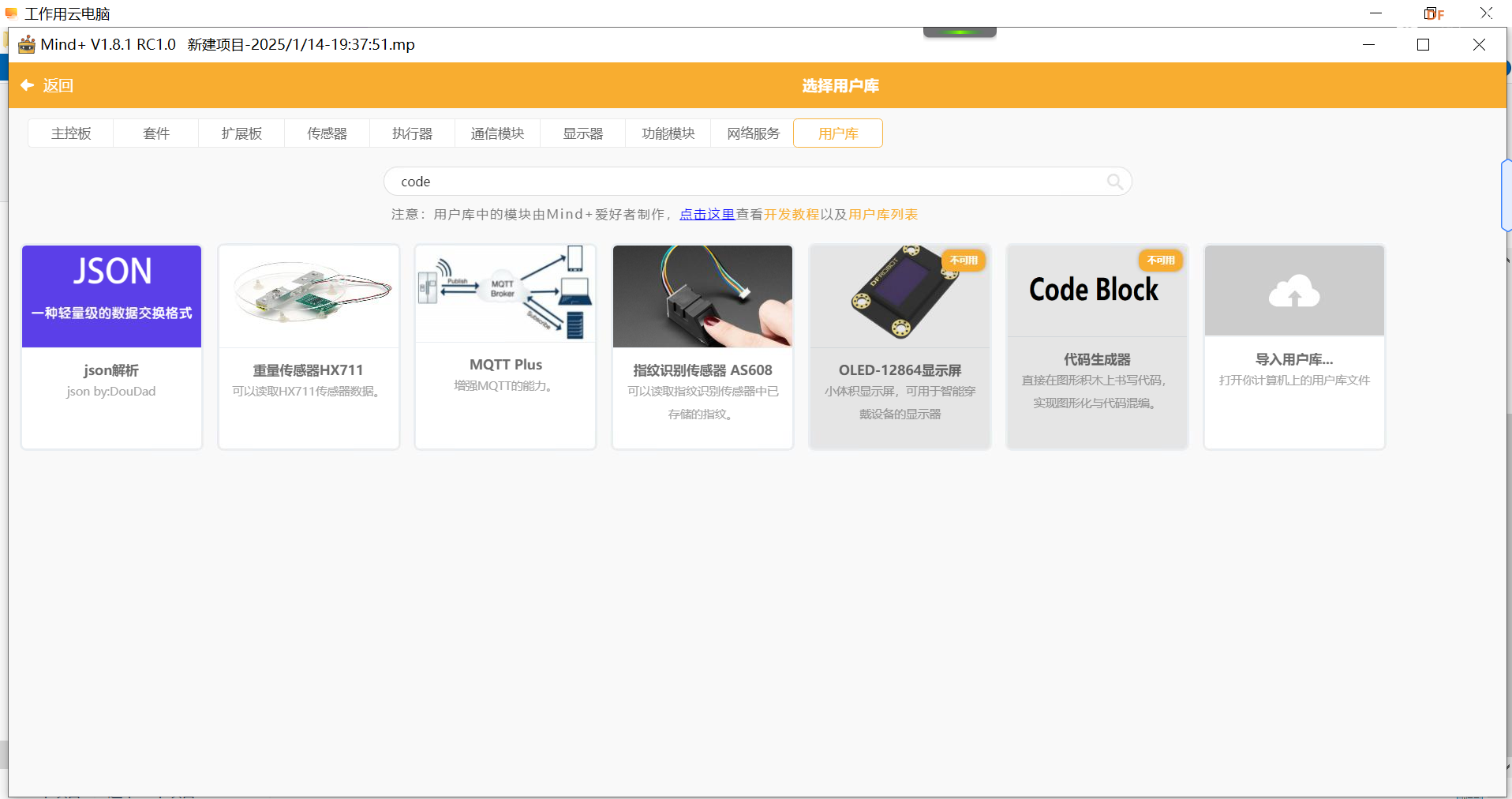Click the cloud desktop toolbar handle
This screenshot has height=799, width=1512.
(960, 32)
